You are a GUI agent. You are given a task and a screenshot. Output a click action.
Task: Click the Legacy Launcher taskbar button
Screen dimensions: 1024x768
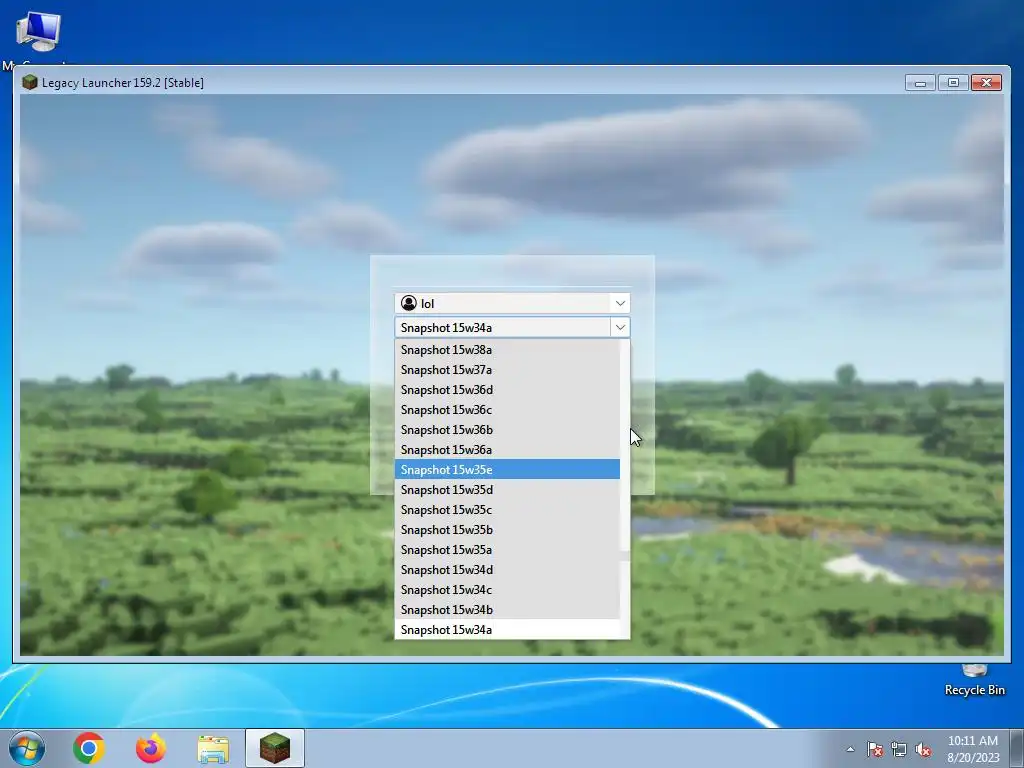click(275, 748)
